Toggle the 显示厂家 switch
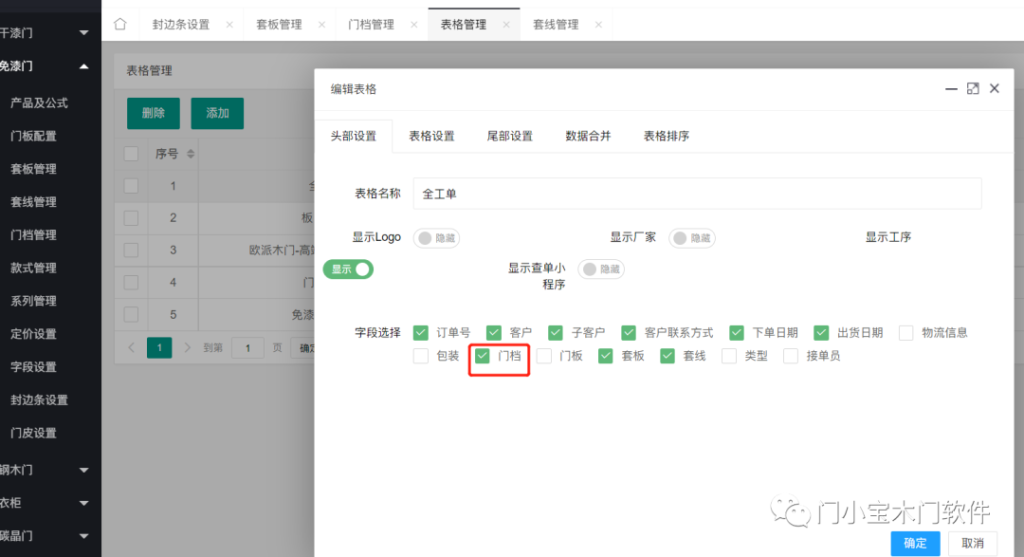The image size is (1024, 557). [x=692, y=238]
